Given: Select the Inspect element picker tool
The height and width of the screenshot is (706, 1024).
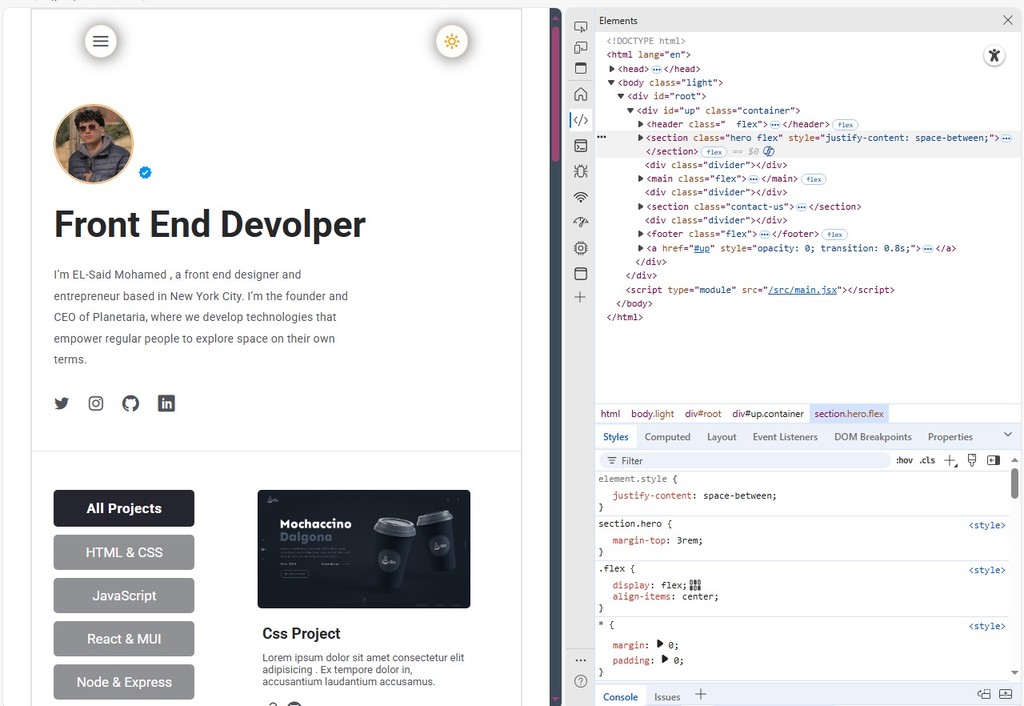Looking at the screenshot, I should click(x=581, y=26).
